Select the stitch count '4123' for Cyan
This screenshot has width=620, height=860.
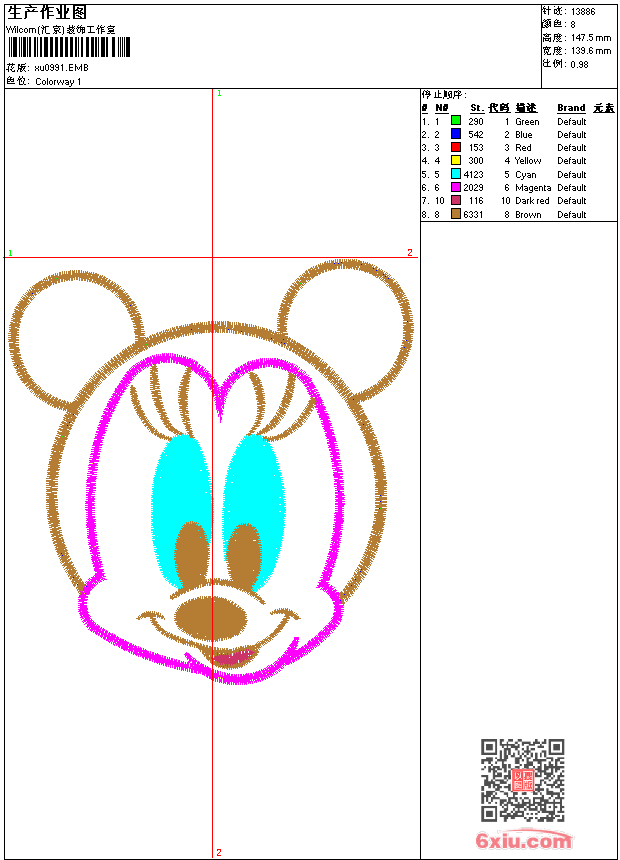pyautogui.click(x=474, y=174)
